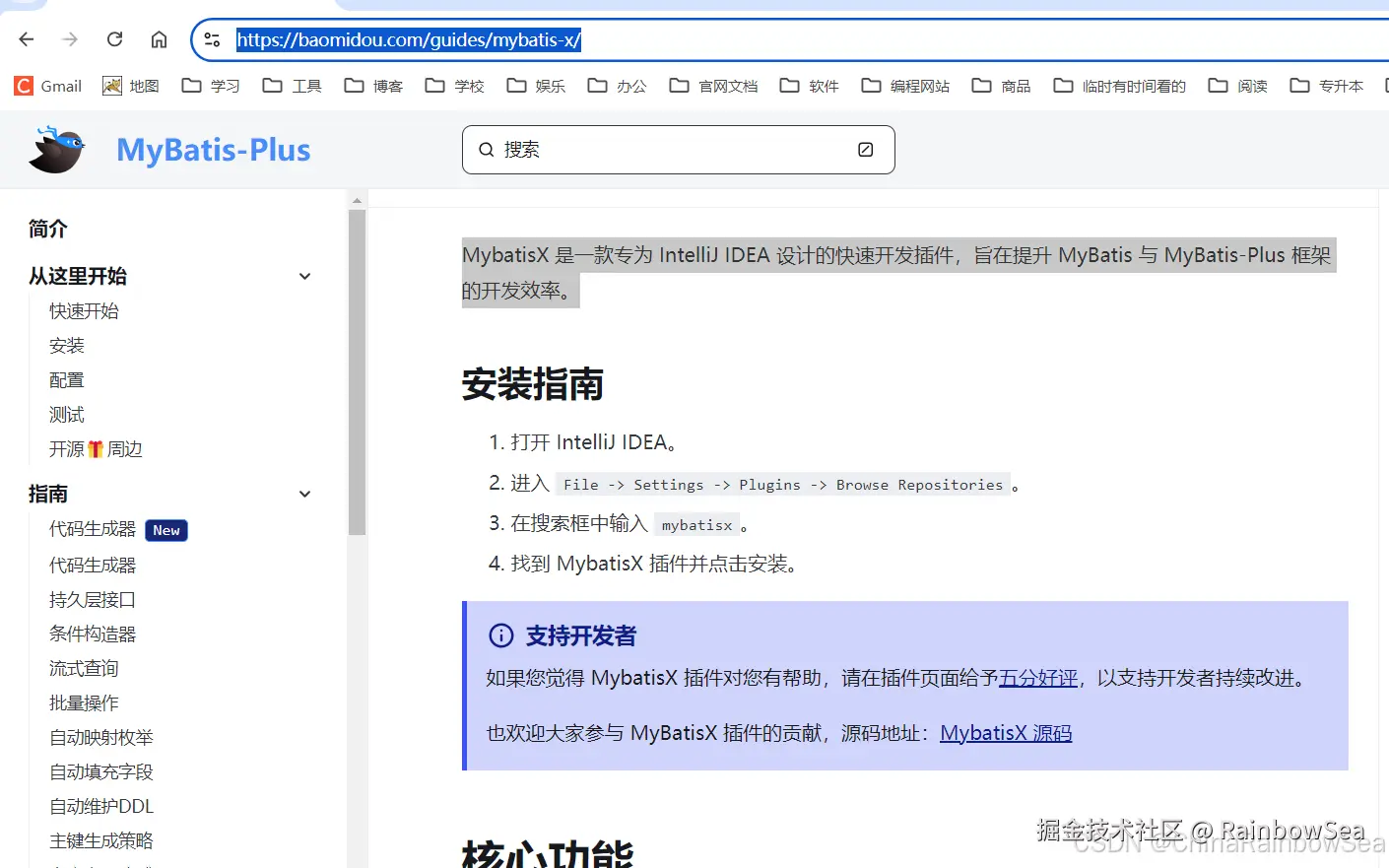Open 批量操作 in the sidebar
Screen dimensions: 1389x868
point(84,703)
